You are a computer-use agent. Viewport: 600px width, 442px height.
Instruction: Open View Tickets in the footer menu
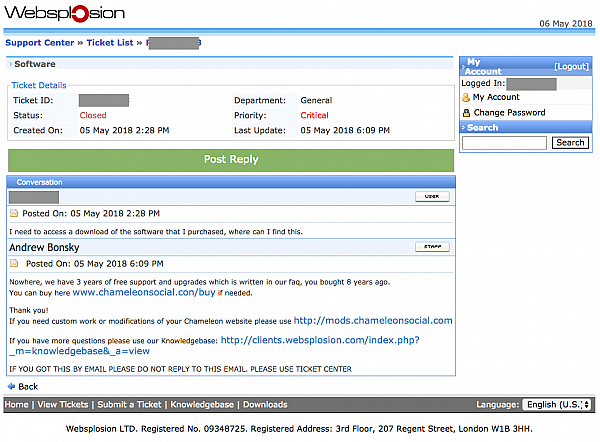tap(63, 405)
